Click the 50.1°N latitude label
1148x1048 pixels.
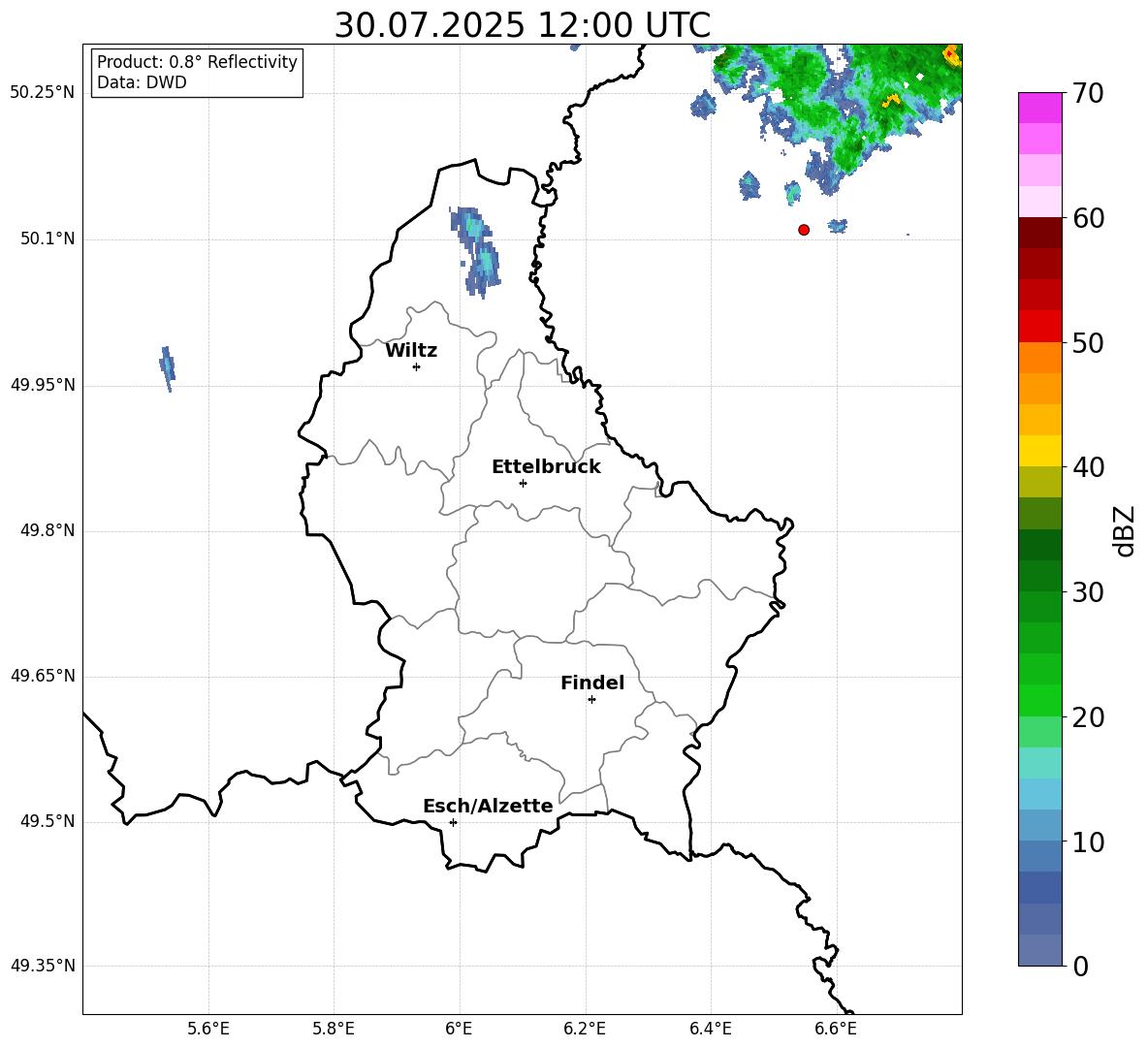[x=47, y=239]
